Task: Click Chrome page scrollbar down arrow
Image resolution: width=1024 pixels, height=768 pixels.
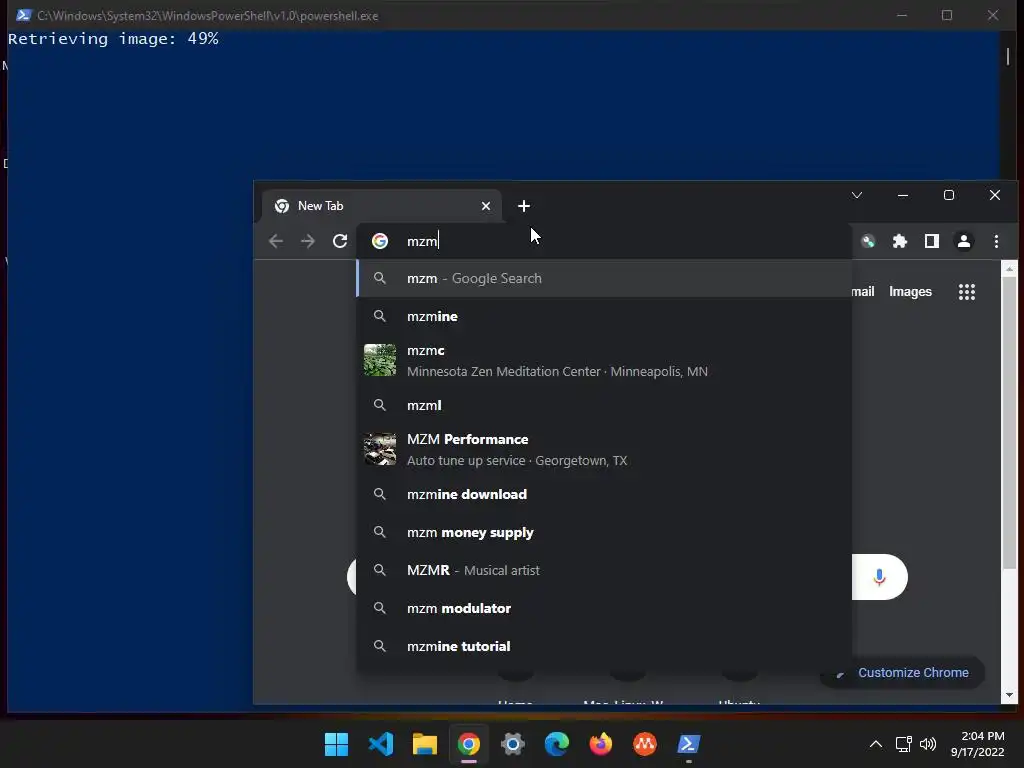Action: point(1010,696)
